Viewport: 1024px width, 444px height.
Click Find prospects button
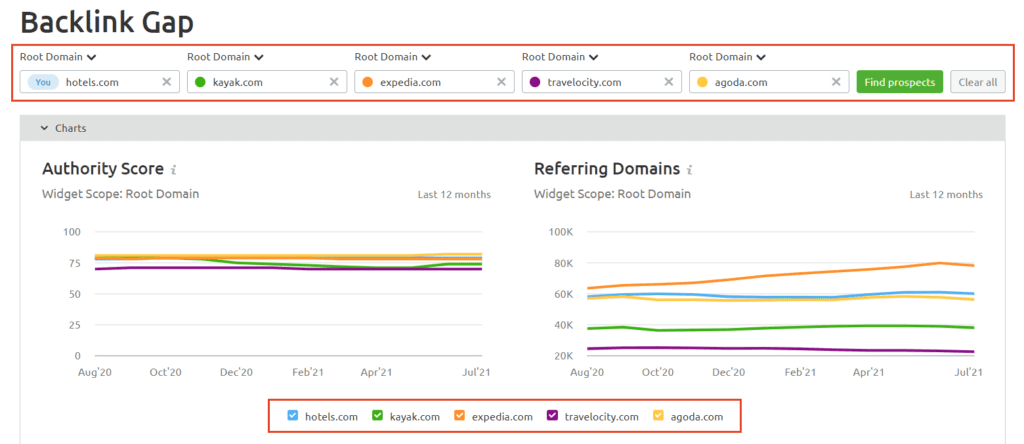point(900,82)
